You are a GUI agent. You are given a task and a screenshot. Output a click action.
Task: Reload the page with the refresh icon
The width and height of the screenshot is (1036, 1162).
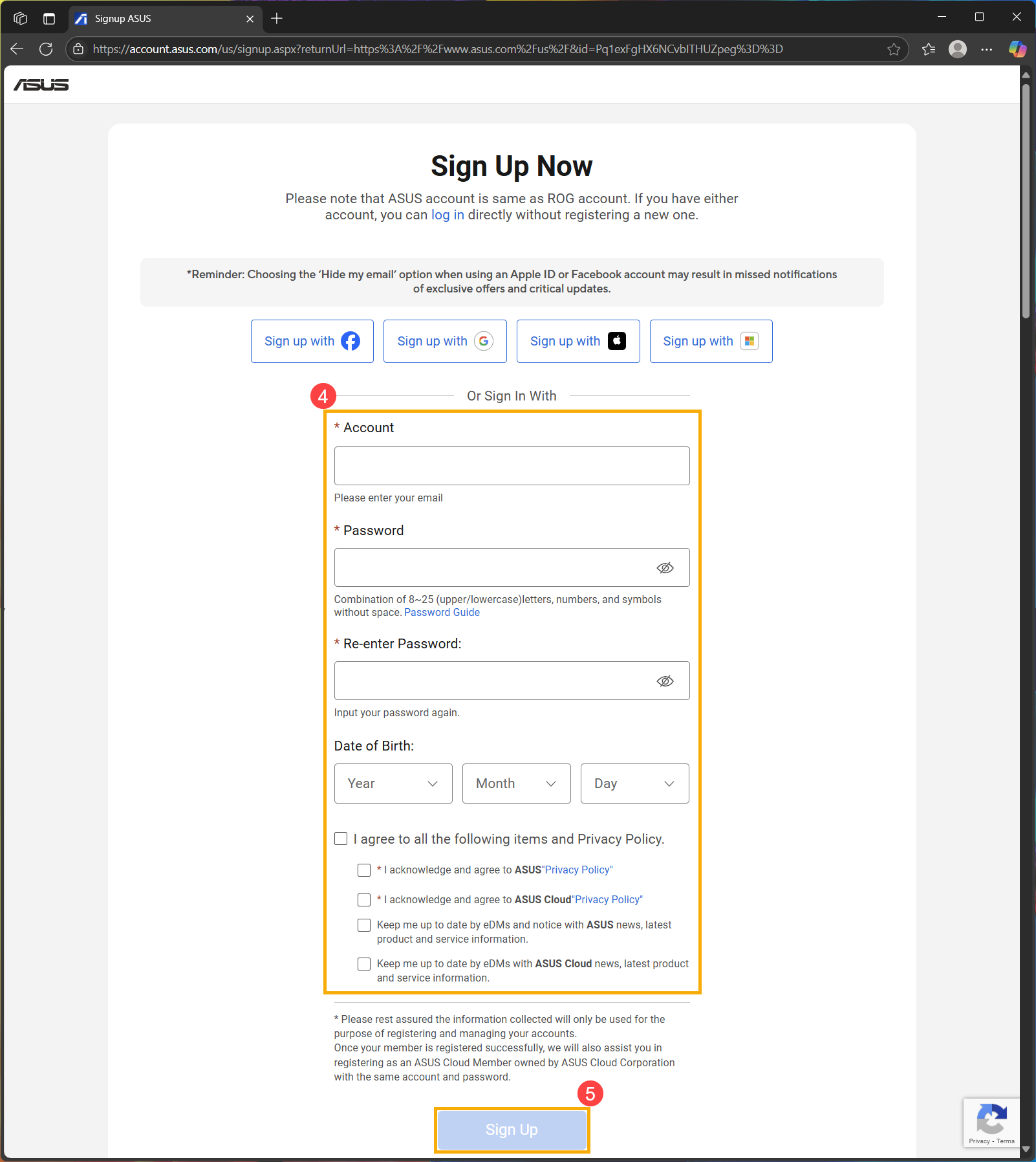[x=46, y=49]
